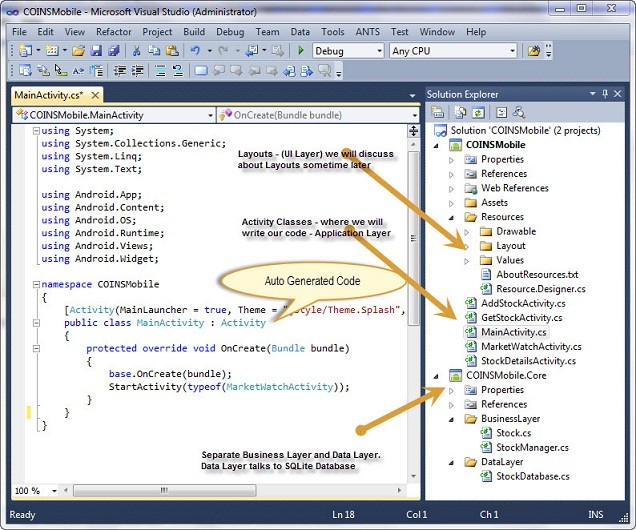Collapse the OnCreate method code block
The image size is (636, 530).
(x=36, y=348)
